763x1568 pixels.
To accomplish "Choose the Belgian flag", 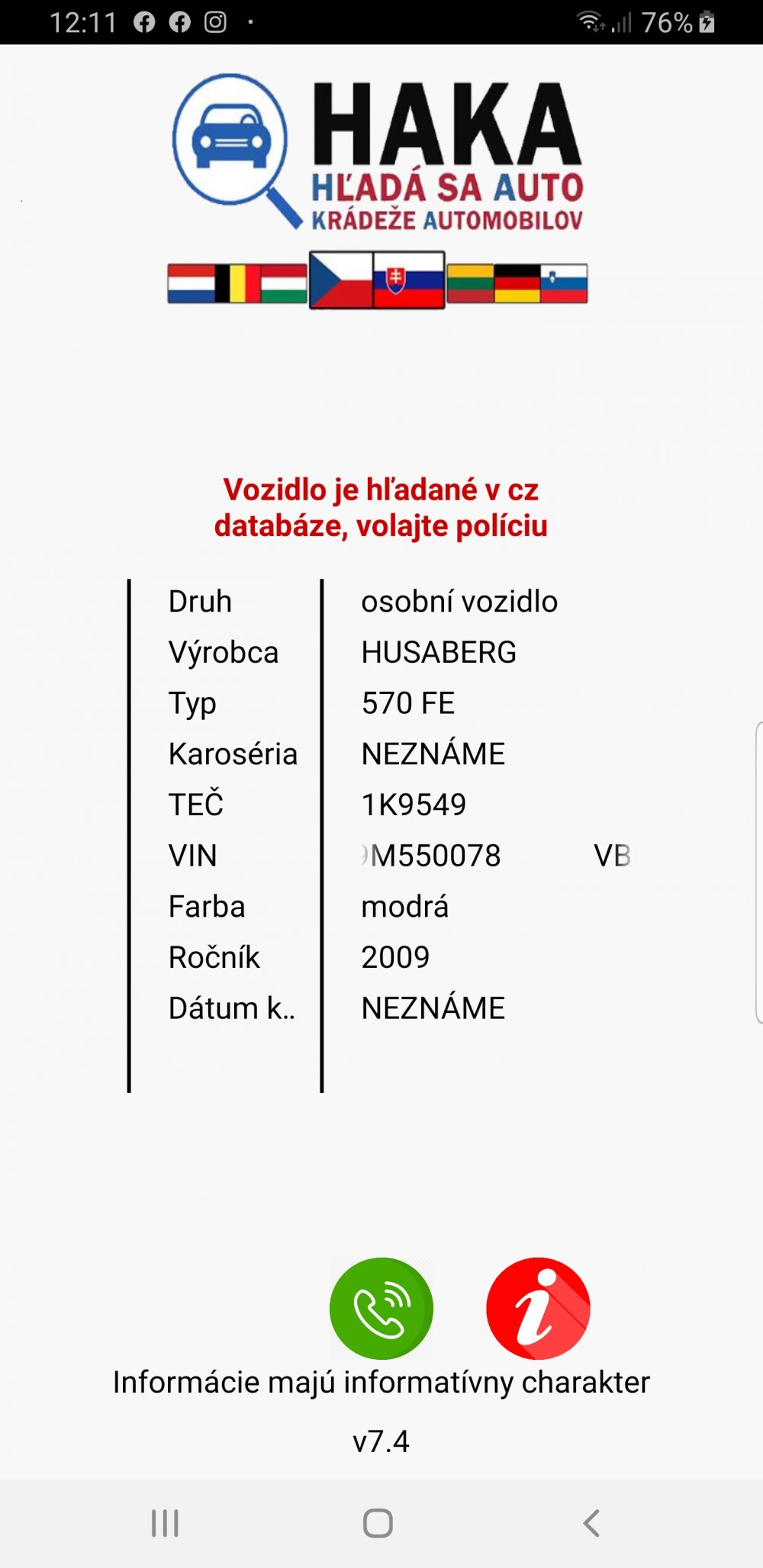I will tap(237, 284).
